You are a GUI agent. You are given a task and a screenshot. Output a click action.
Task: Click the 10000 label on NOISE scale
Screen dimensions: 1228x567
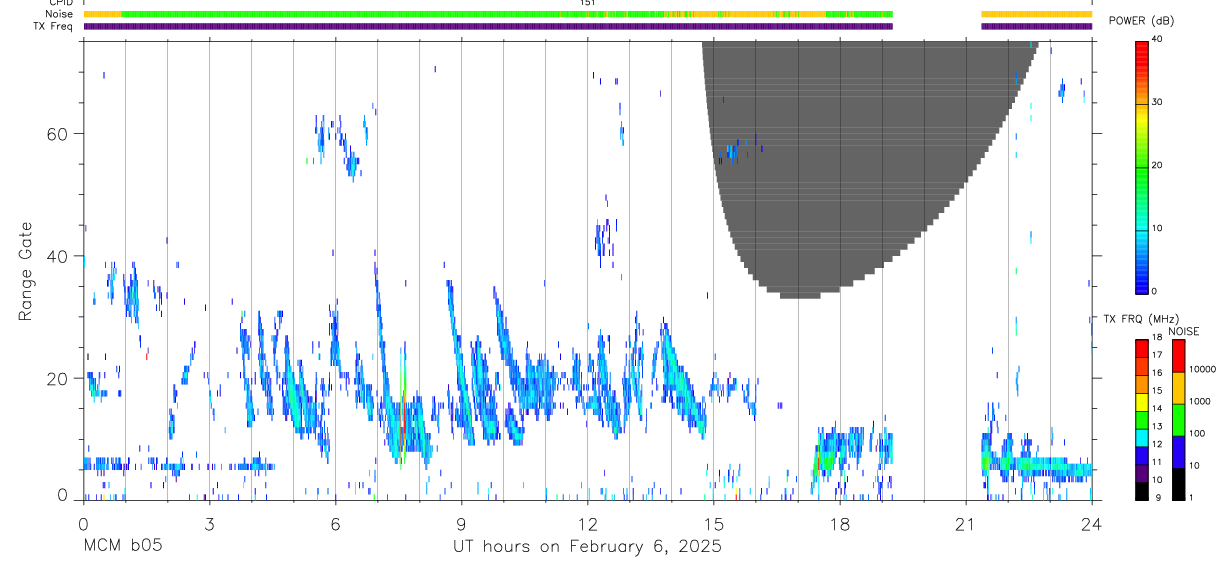coord(1201,369)
